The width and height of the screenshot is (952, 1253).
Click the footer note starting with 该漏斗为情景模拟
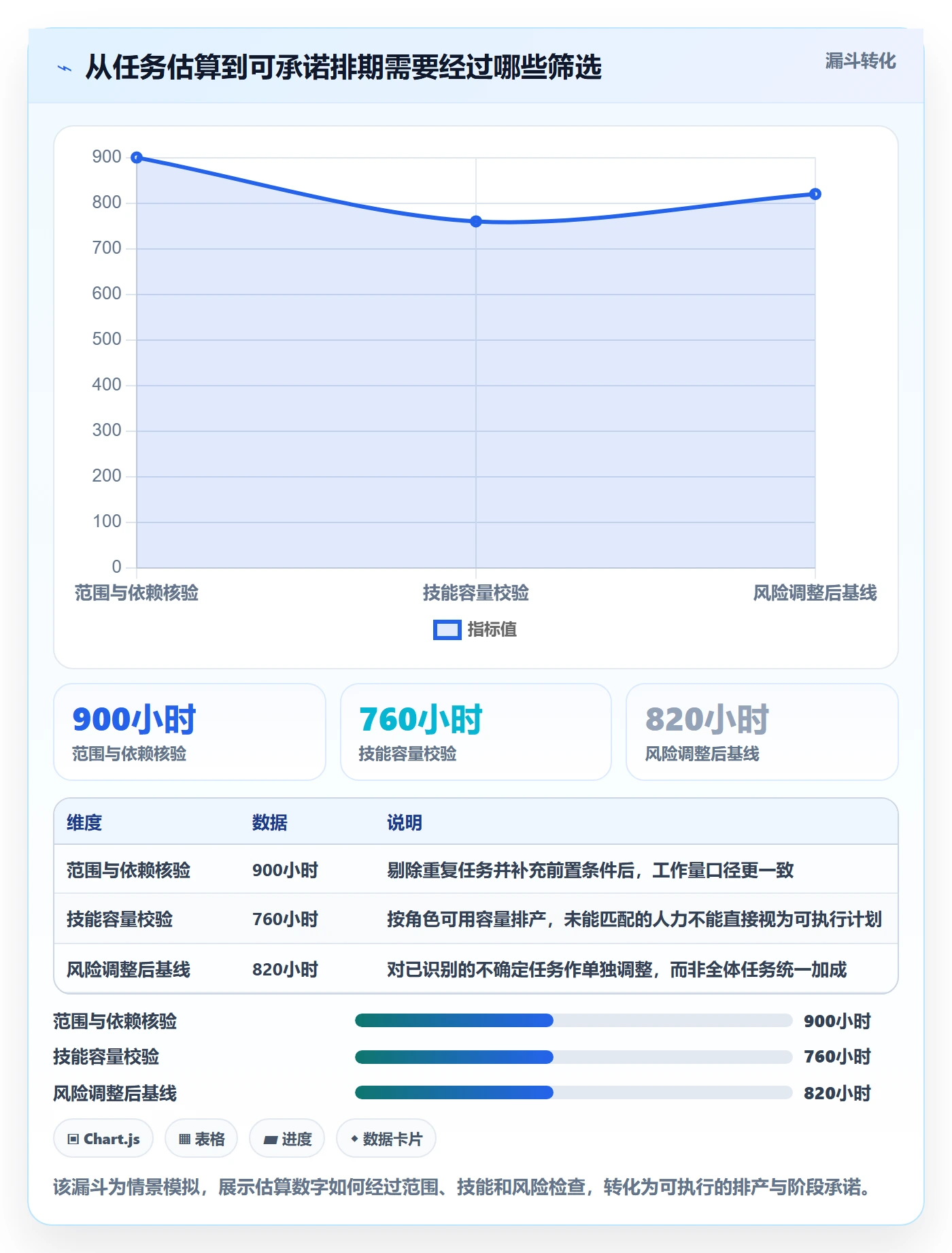(x=462, y=1187)
